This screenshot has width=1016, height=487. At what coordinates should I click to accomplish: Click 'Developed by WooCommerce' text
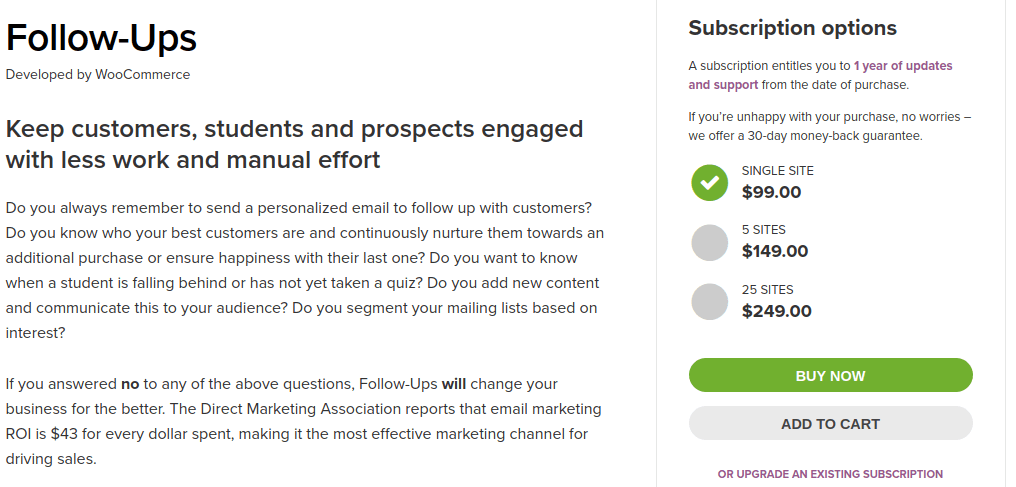click(98, 74)
